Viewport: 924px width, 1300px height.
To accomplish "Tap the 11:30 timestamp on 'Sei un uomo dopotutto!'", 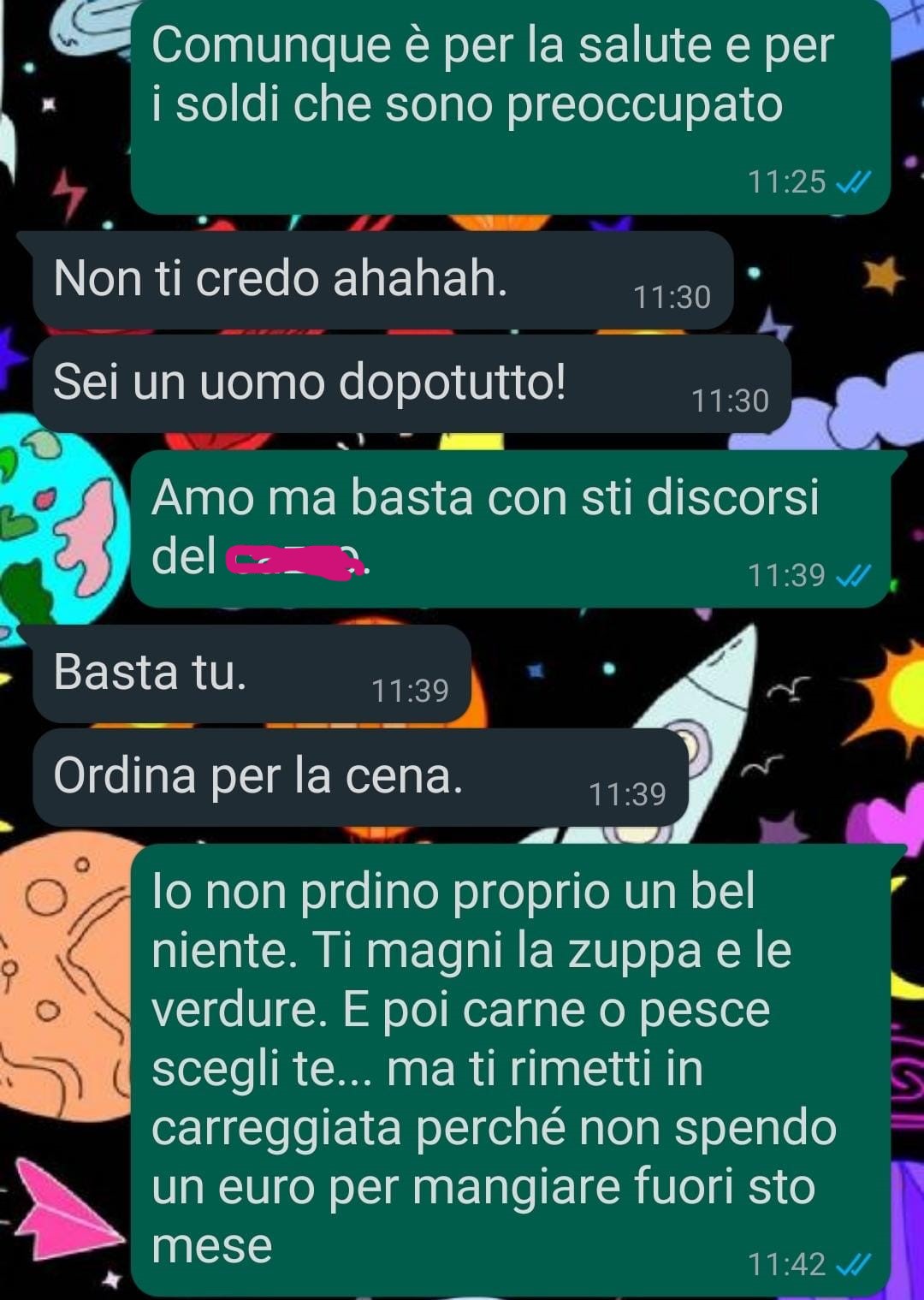I will tap(730, 401).
